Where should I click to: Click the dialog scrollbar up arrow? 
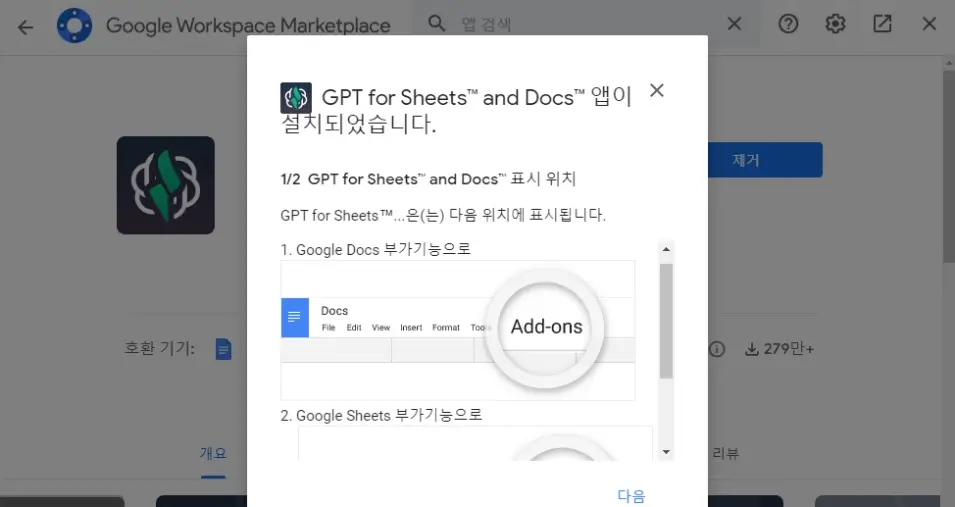[x=666, y=249]
